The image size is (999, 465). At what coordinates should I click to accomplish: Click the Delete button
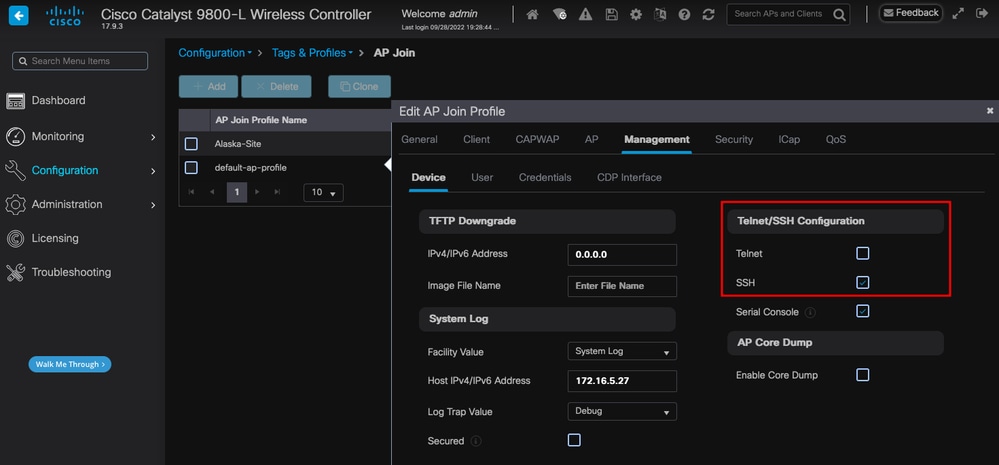coord(277,87)
